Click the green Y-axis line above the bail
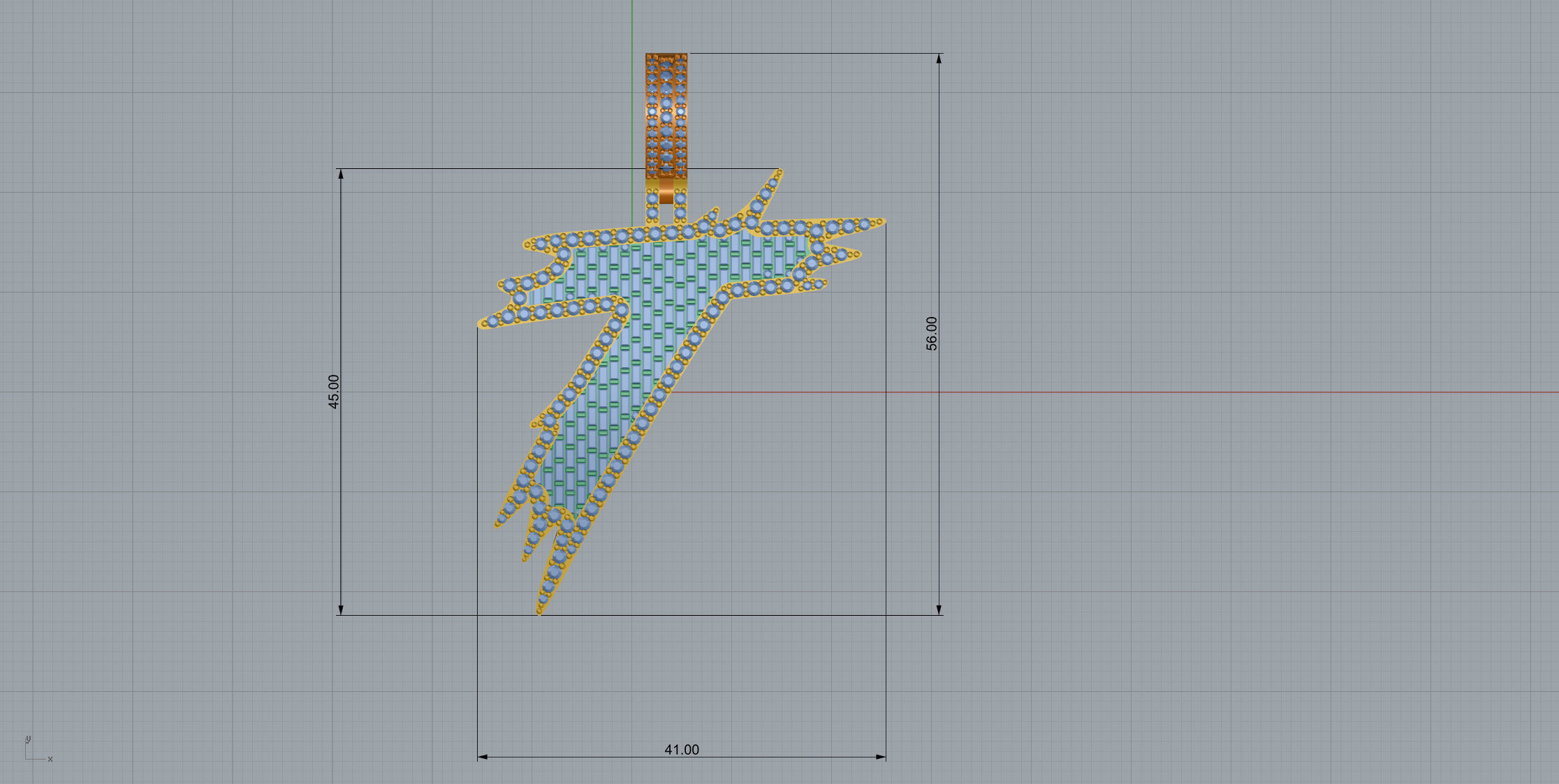Image resolution: width=1559 pixels, height=784 pixels. (632, 28)
